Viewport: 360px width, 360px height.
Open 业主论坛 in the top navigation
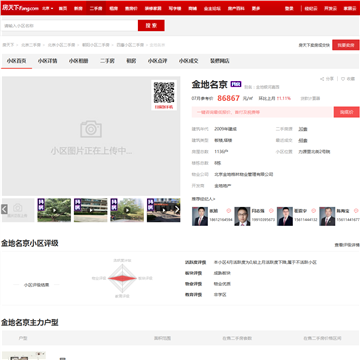212,8
